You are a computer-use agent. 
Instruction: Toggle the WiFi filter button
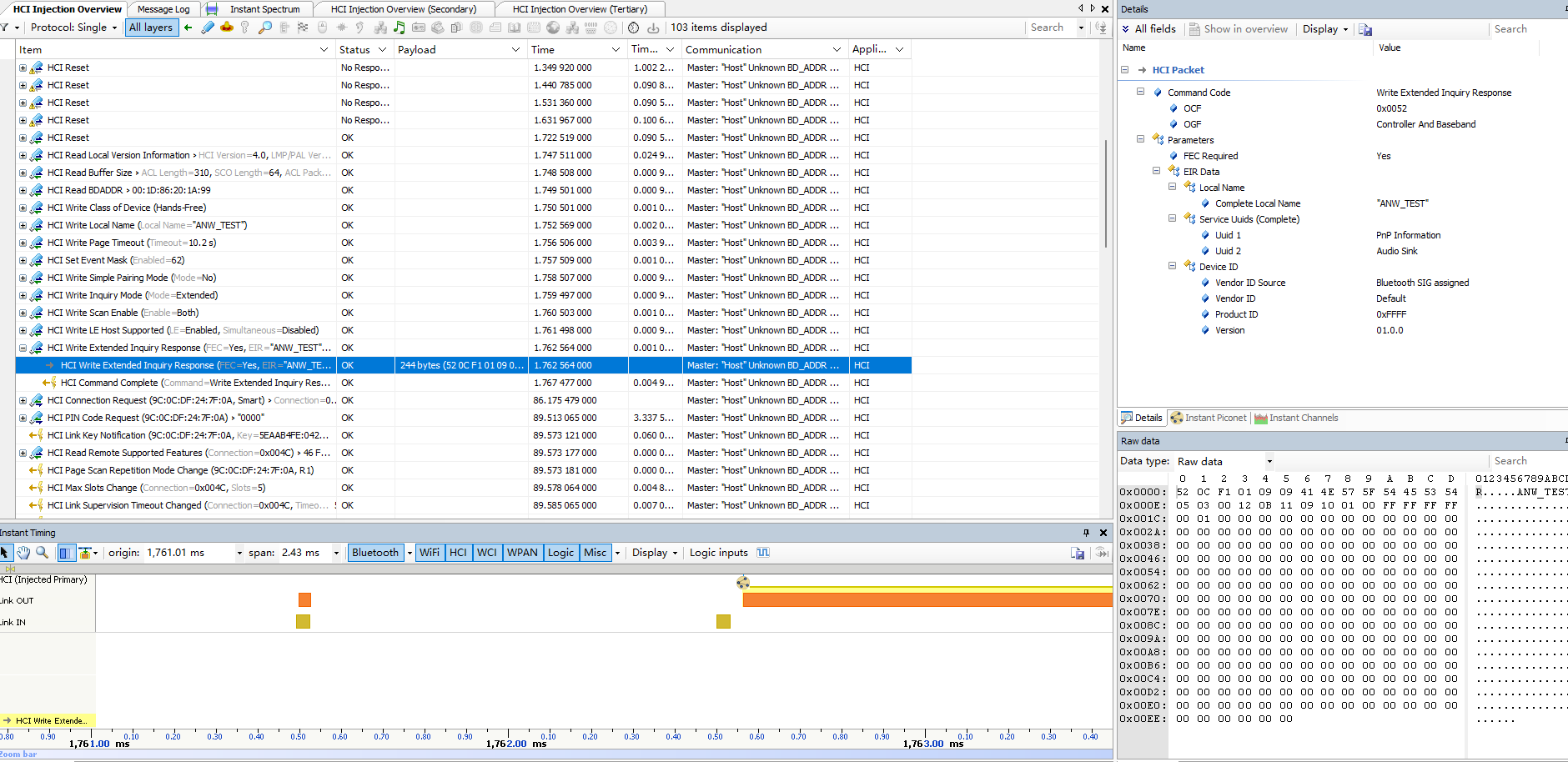pos(430,553)
